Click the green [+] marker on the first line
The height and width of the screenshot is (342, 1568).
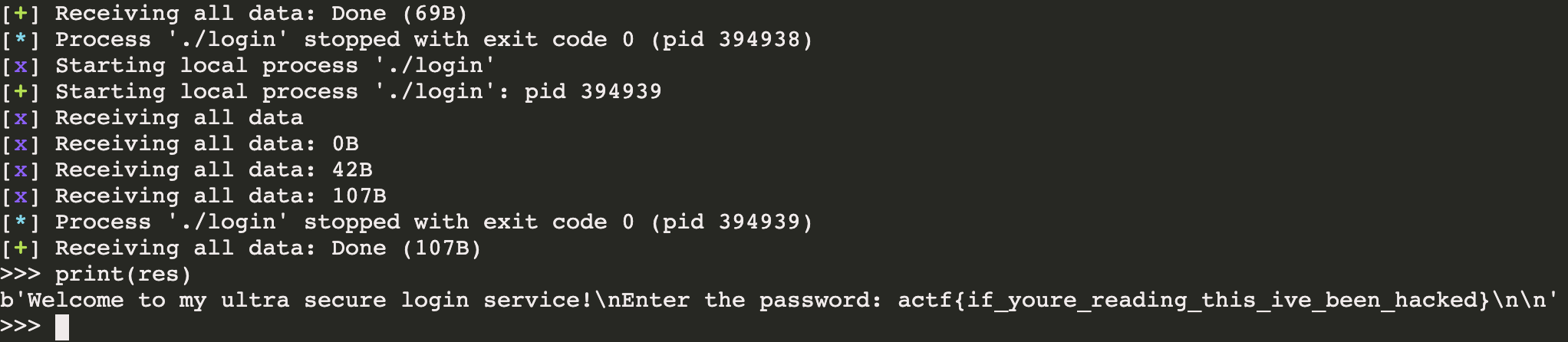pyautogui.click(x=21, y=14)
